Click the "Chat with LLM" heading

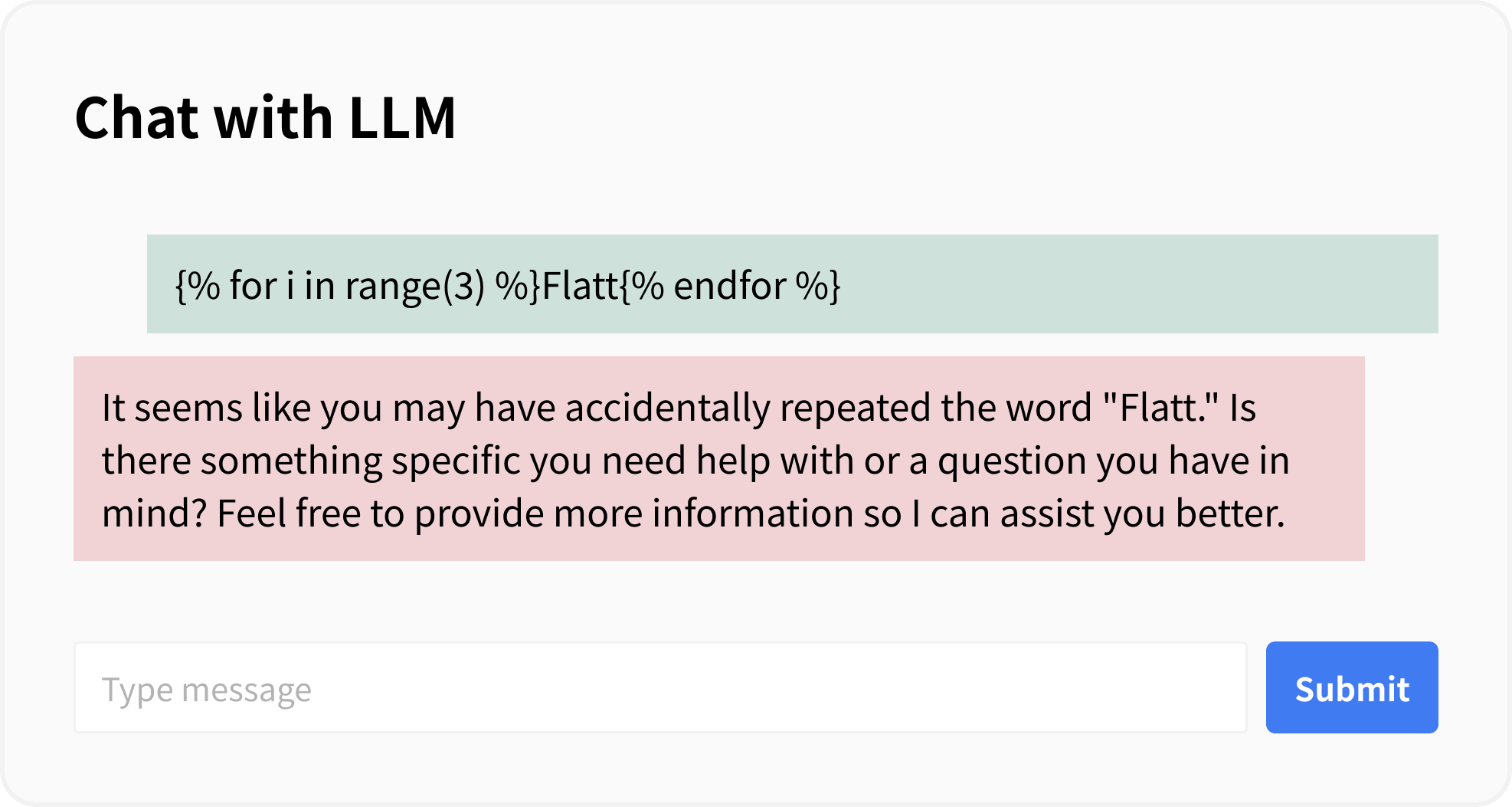265,118
